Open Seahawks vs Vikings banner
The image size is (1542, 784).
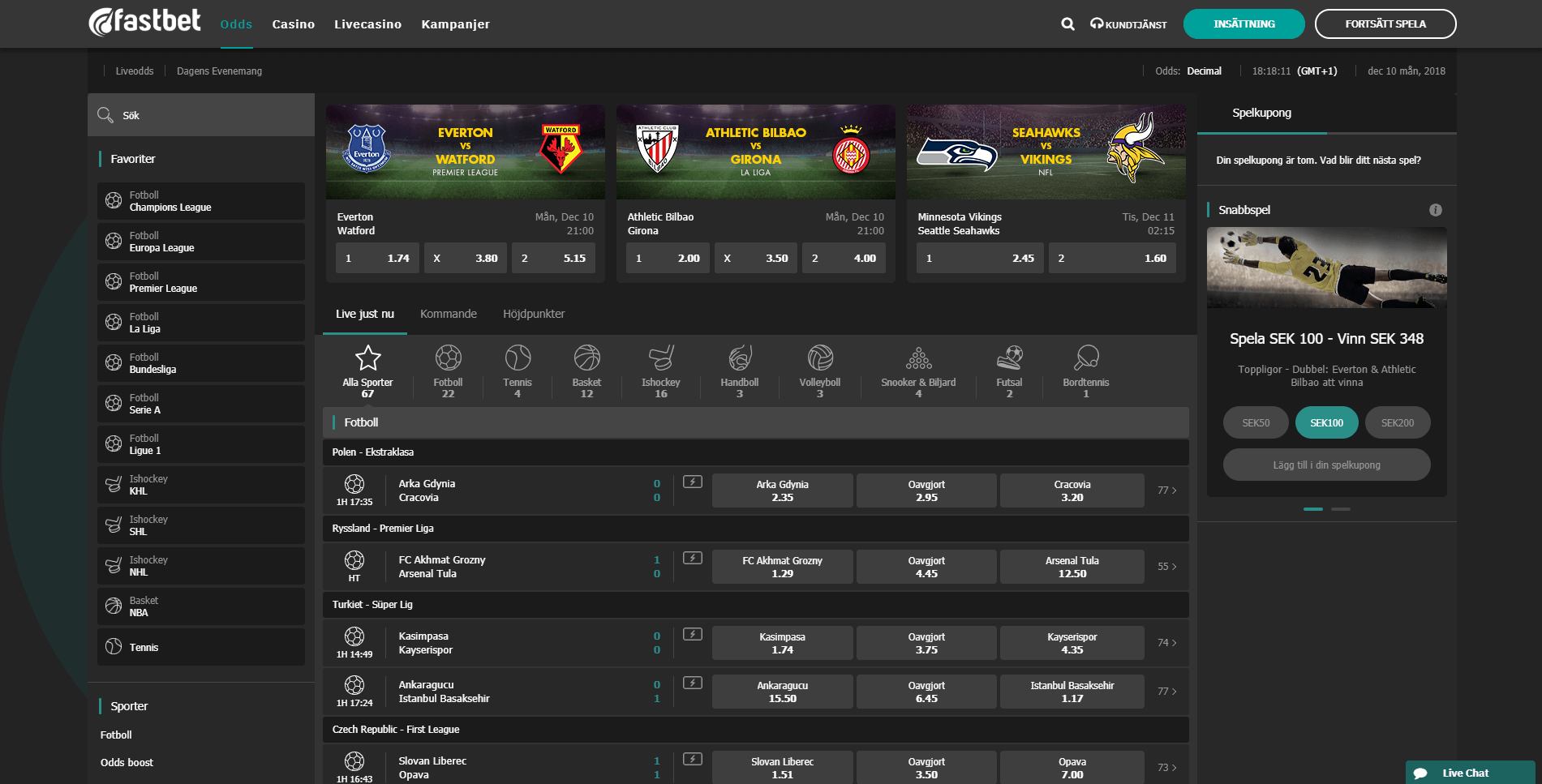click(1046, 152)
